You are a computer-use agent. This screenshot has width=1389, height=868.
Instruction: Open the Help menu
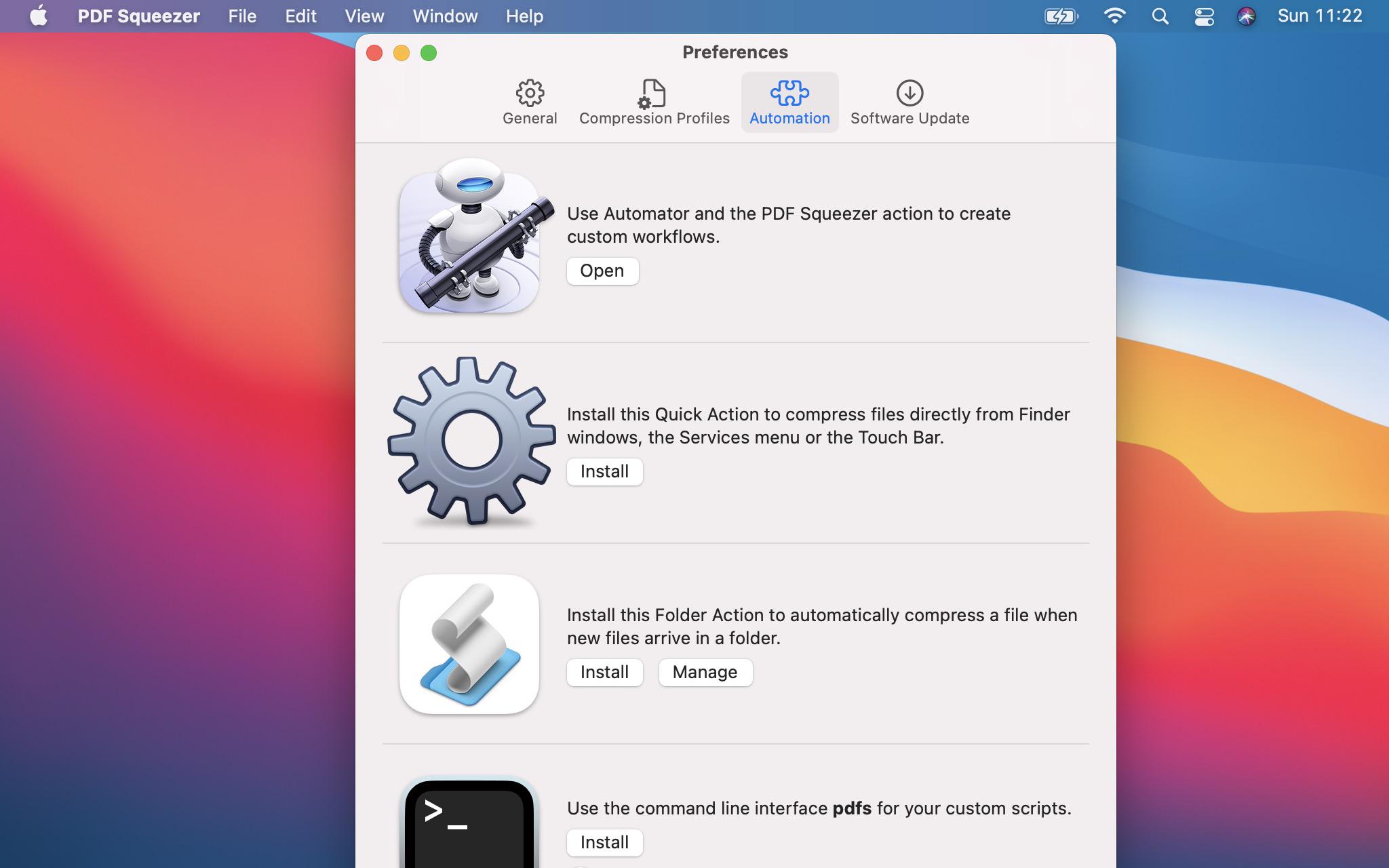point(524,16)
